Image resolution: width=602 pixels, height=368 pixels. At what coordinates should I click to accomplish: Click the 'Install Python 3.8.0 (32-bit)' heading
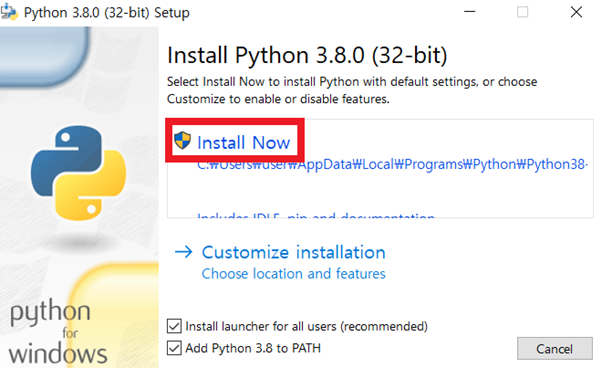point(307,55)
